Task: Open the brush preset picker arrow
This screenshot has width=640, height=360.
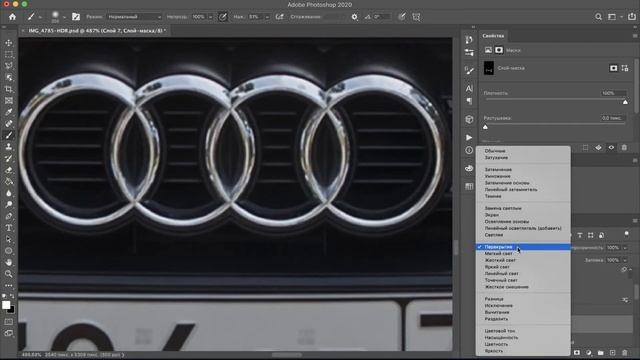Action: (x=64, y=17)
